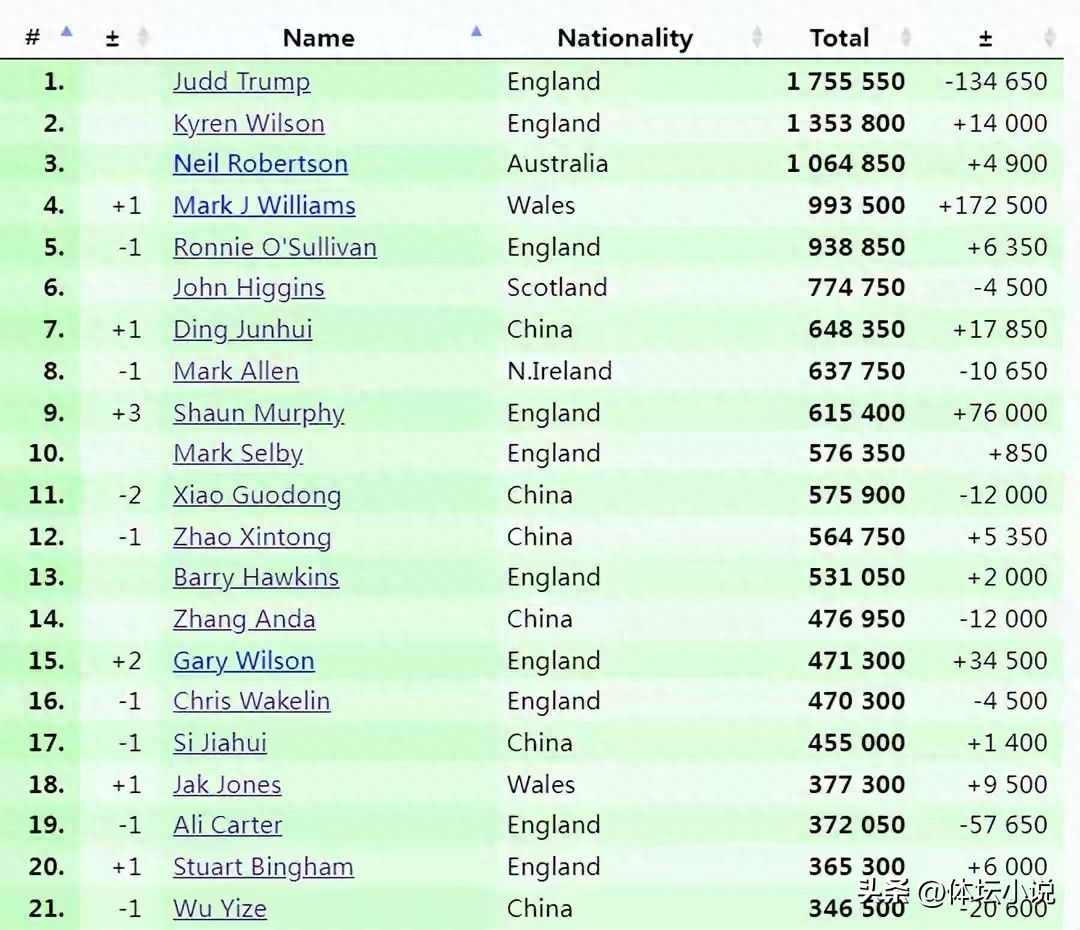The image size is (1080, 930).
Task: Sort table by Nationality column arrows
Action: click(757, 38)
